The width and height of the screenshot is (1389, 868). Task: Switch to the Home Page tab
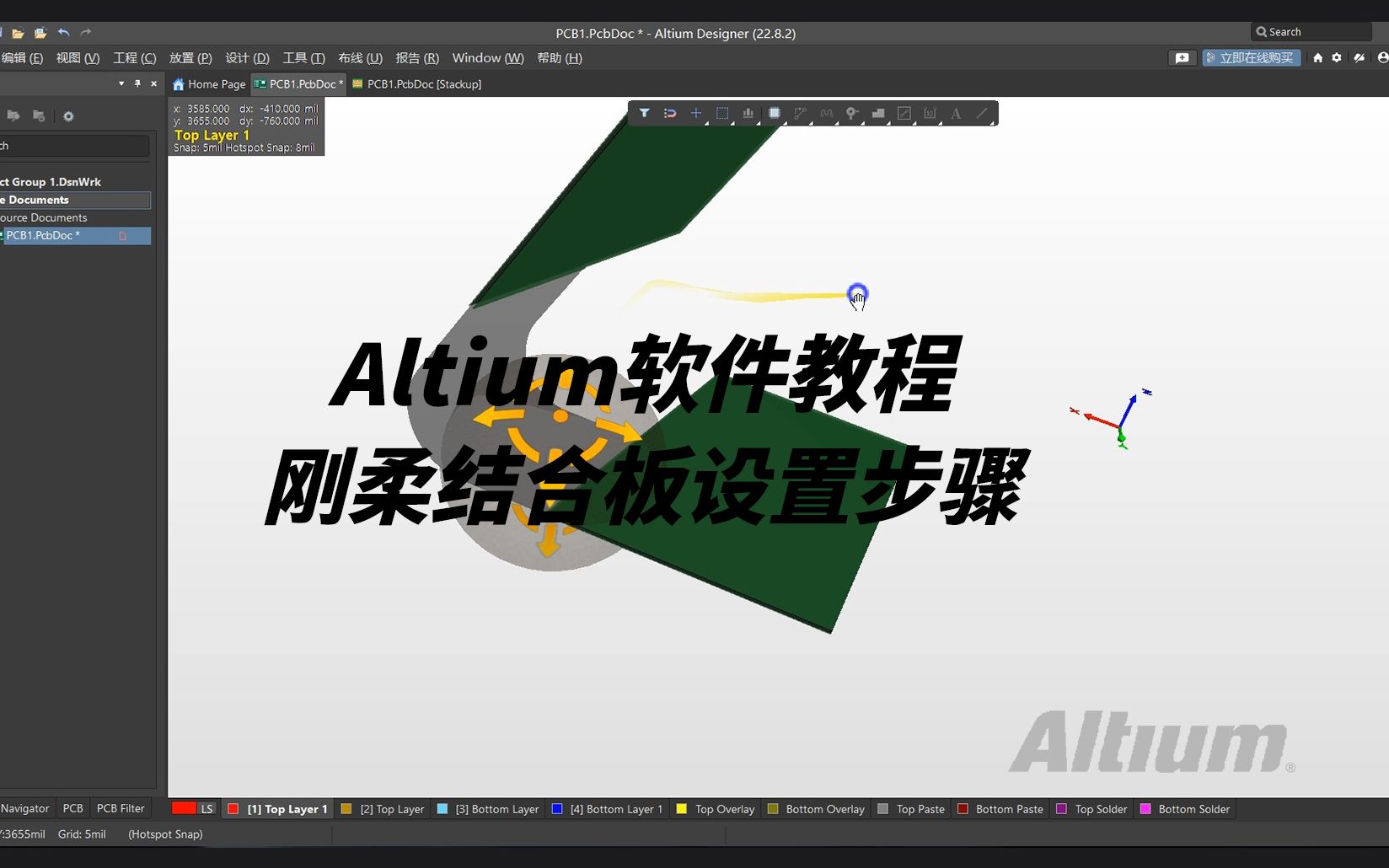point(209,84)
